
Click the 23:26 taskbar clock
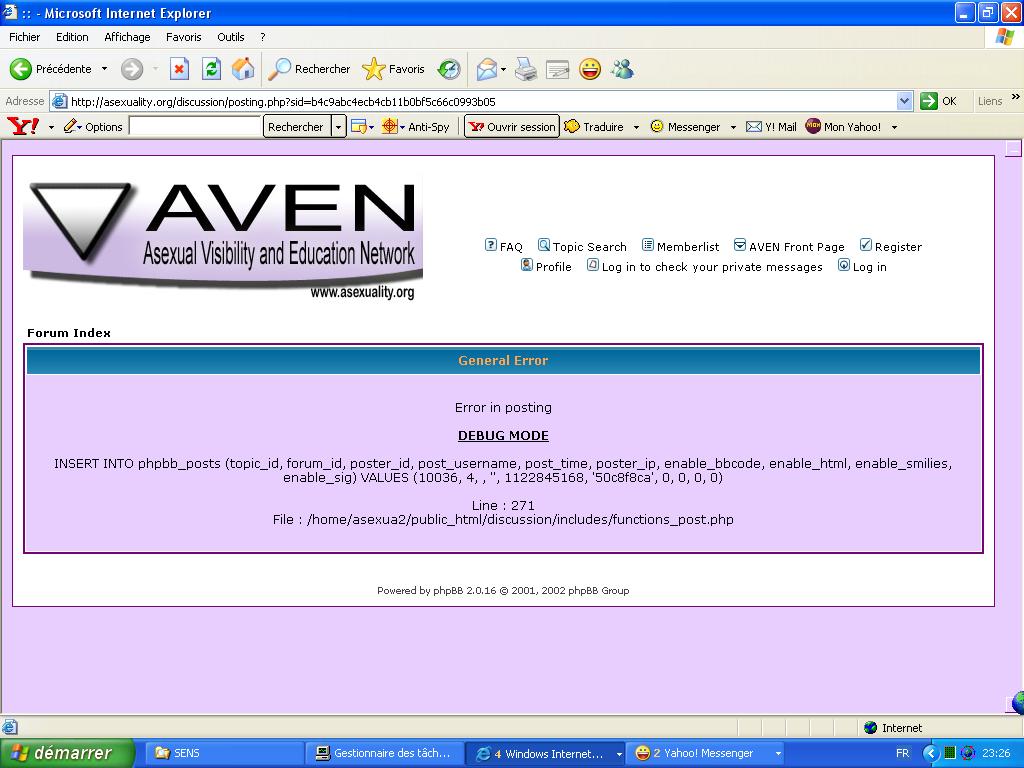click(996, 753)
